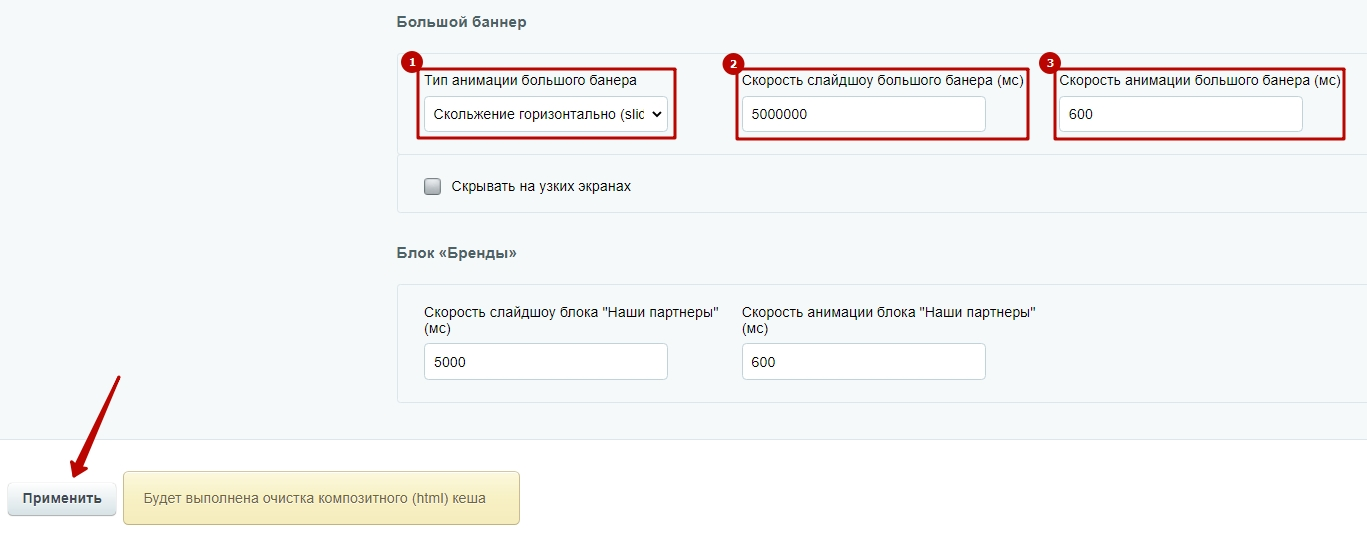The image size is (1367, 533).
Task: Click the yellow composite cache clearing notice
Action: pos(321,498)
